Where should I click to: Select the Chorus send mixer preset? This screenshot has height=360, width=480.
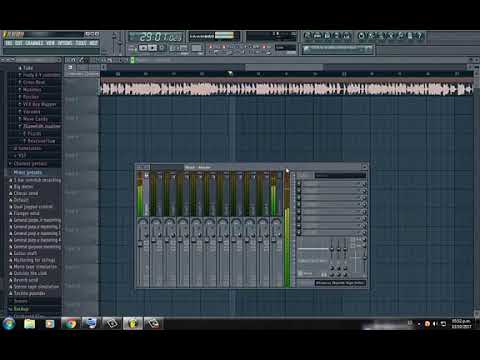[26, 193]
